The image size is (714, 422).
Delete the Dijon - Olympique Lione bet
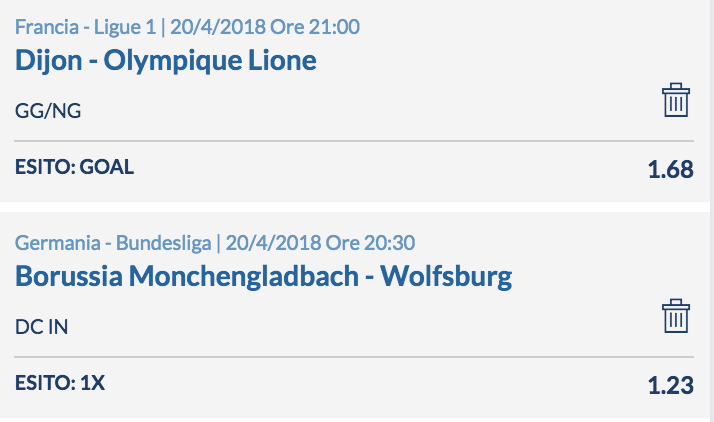676,100
